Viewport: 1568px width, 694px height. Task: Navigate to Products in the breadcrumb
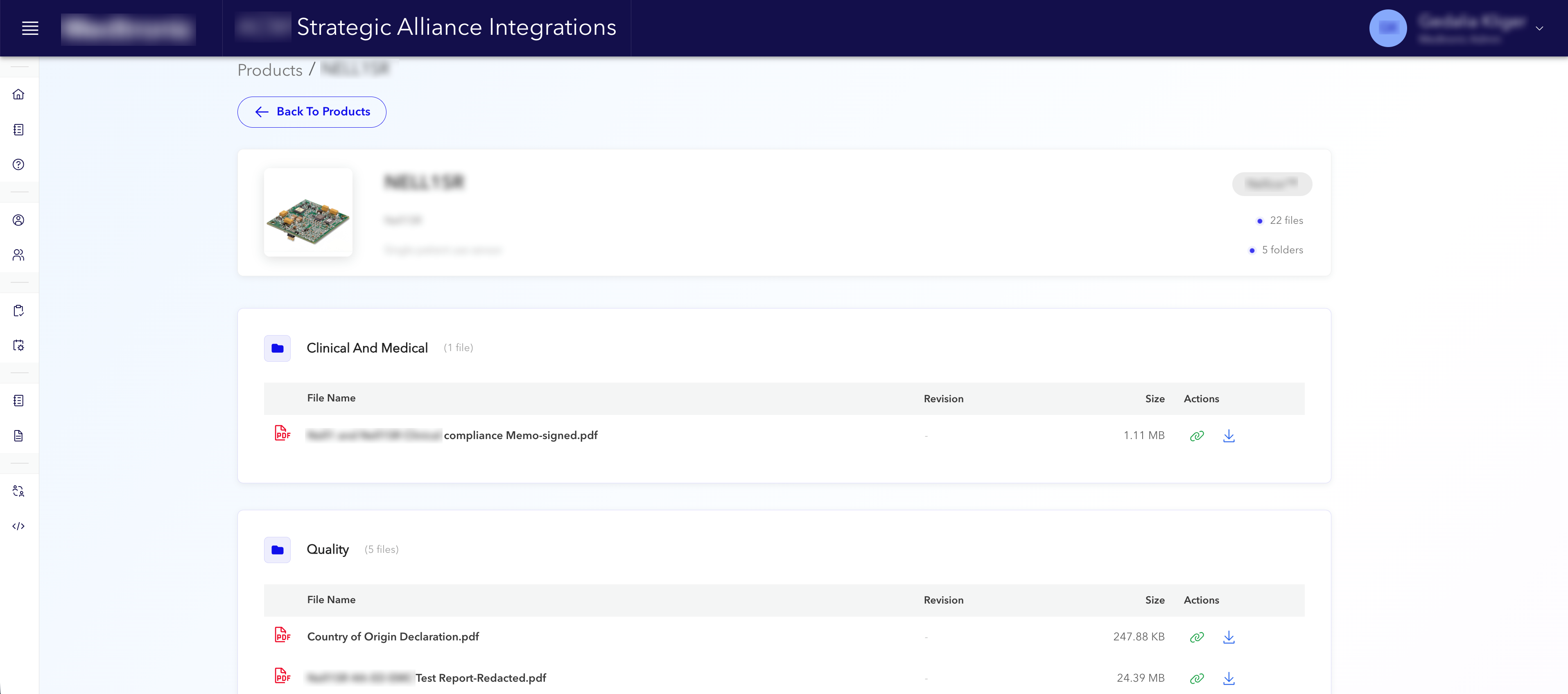pyautogui.click(x=270, y=69)
